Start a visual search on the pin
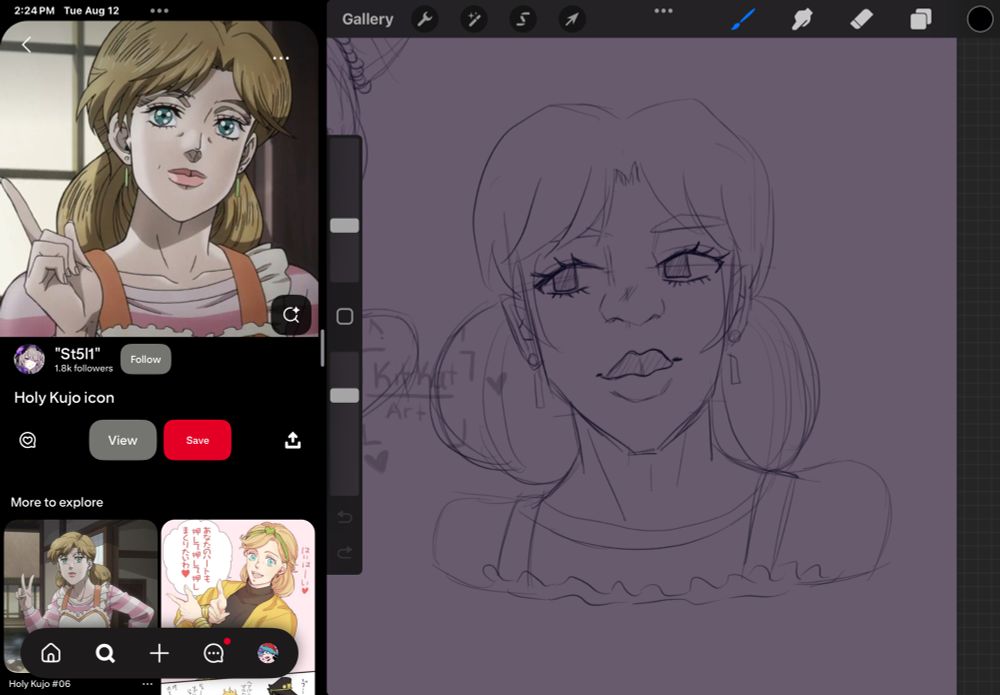 [291, 315]
